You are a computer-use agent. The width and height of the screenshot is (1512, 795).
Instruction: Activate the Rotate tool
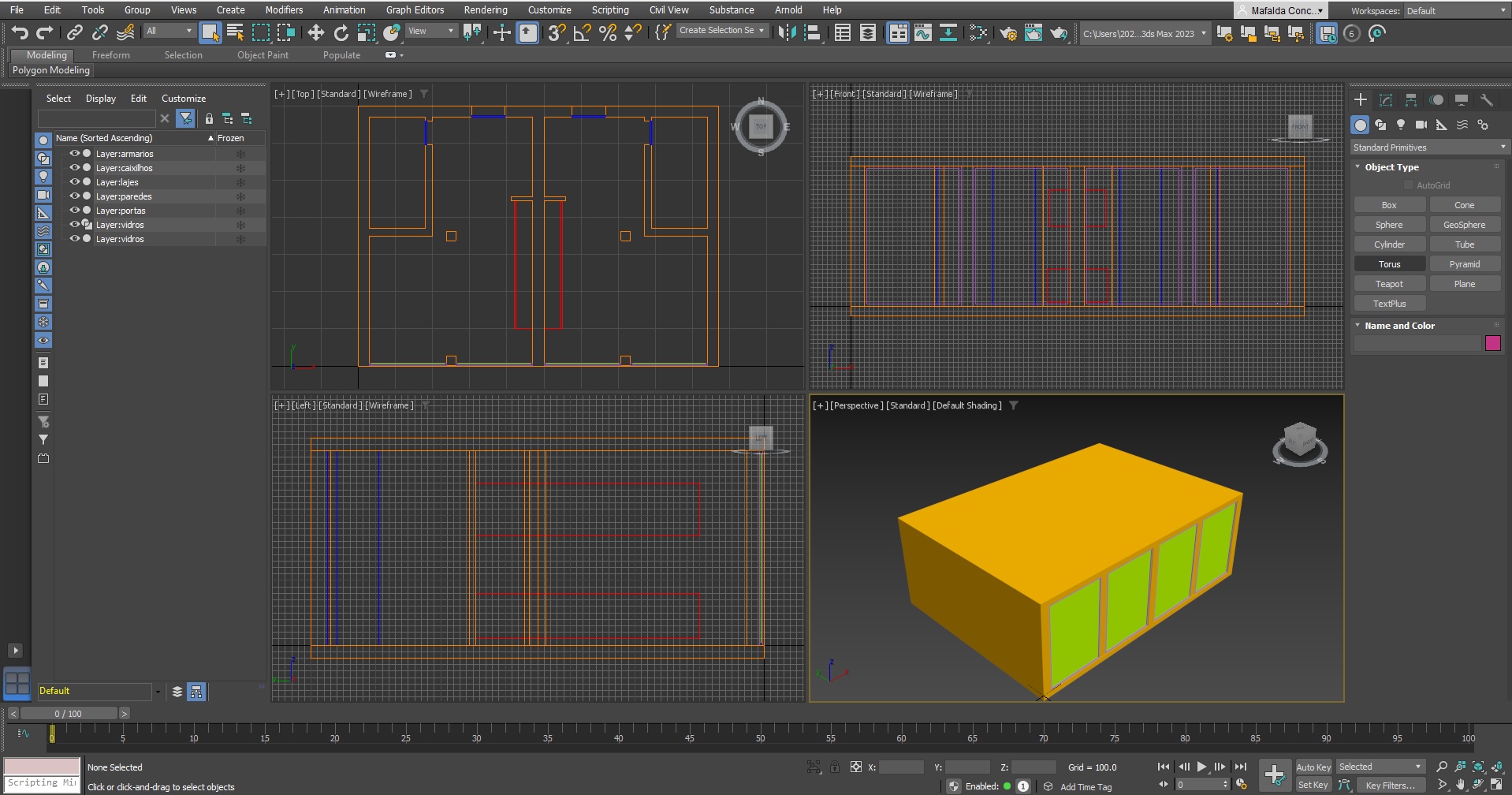click(x=341, y=32)
